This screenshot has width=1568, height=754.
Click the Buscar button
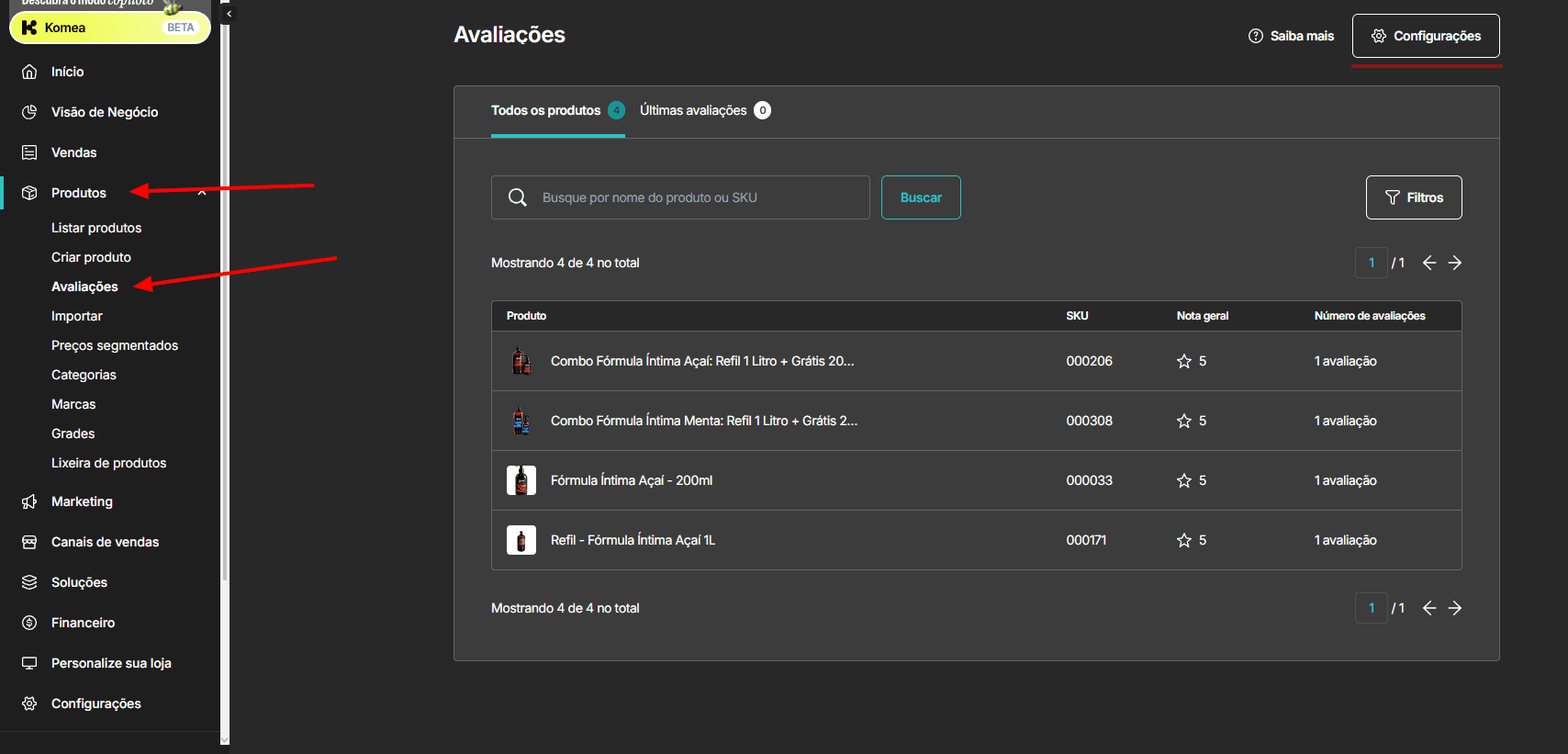point(921,197)
